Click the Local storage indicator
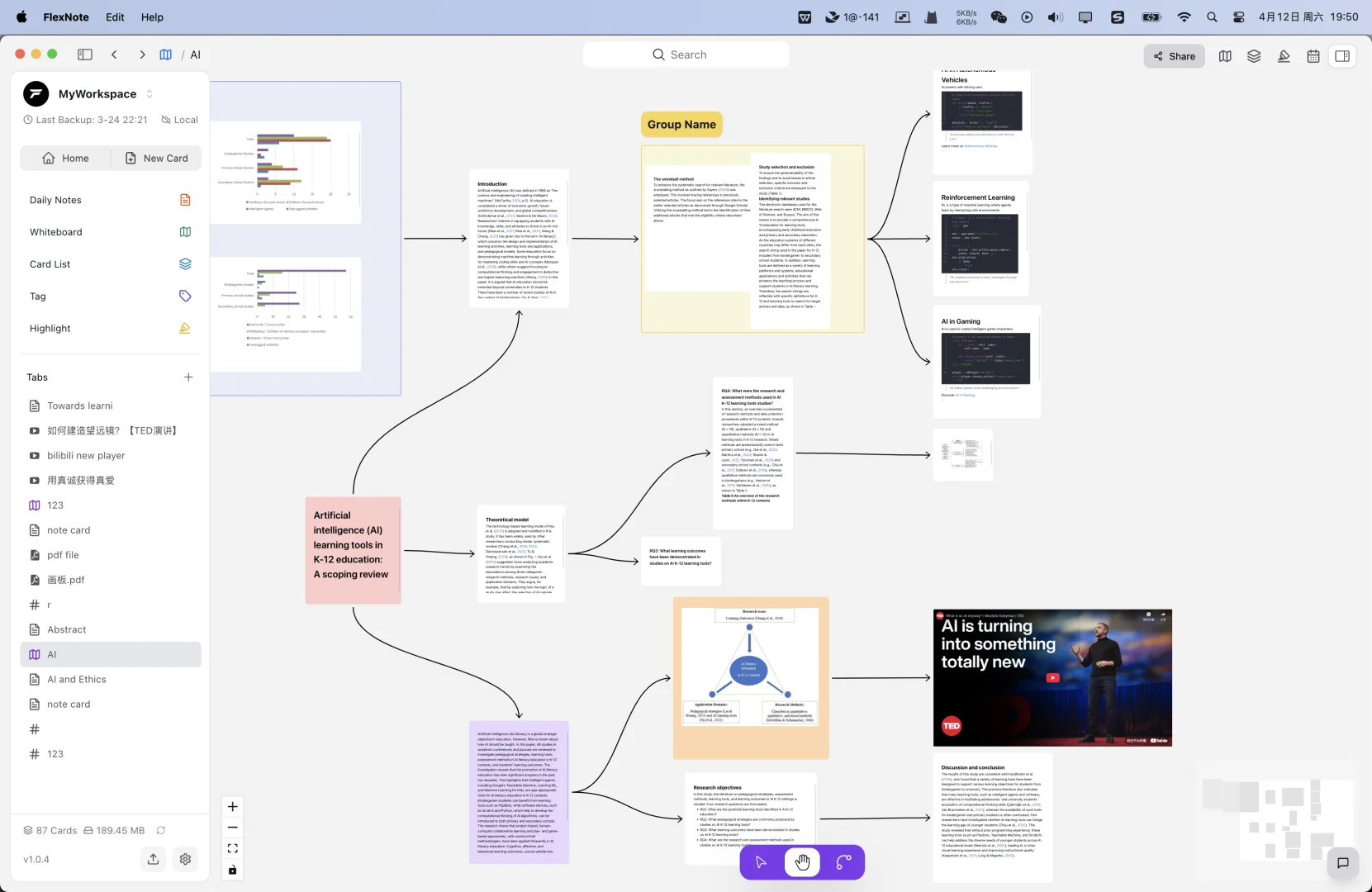 click(x=179, y=120)
